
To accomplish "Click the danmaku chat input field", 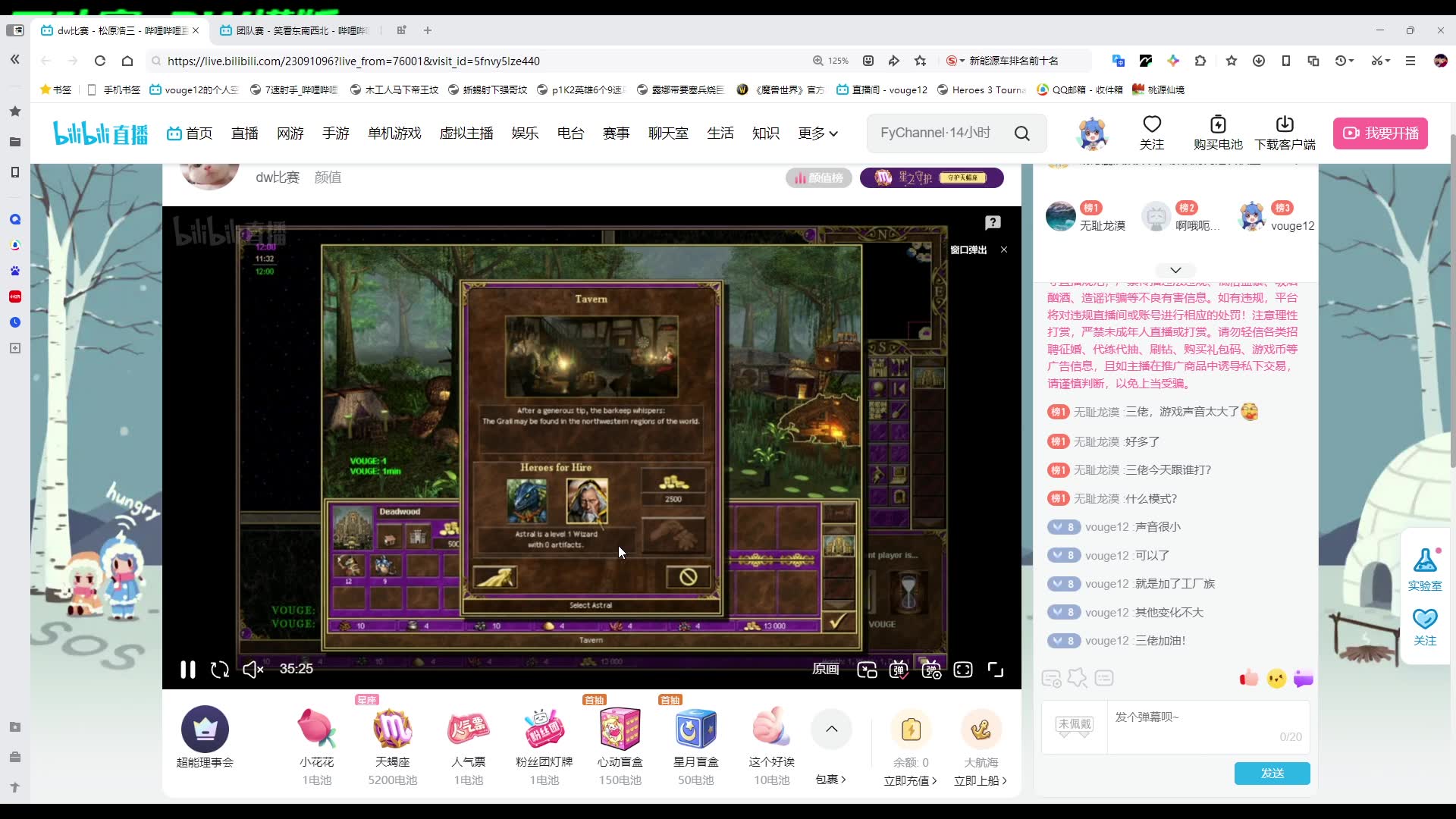I will (1207, 726).
